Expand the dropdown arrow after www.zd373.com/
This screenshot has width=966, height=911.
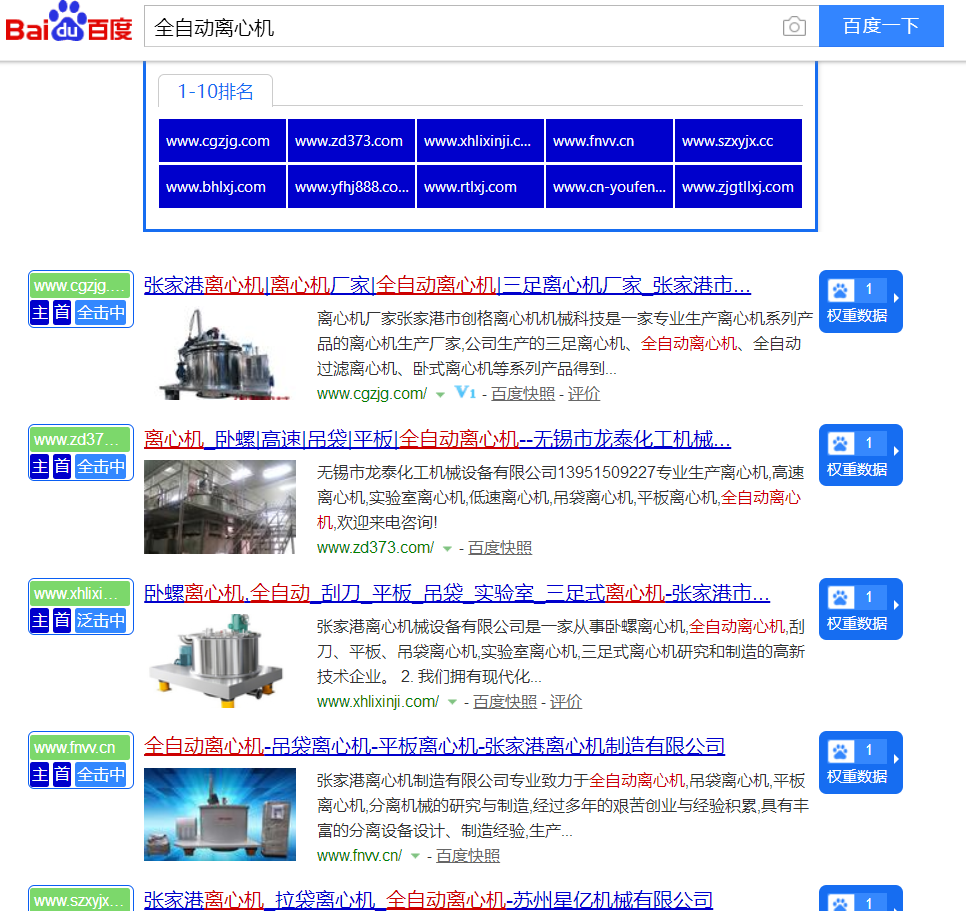pos(447,549)
